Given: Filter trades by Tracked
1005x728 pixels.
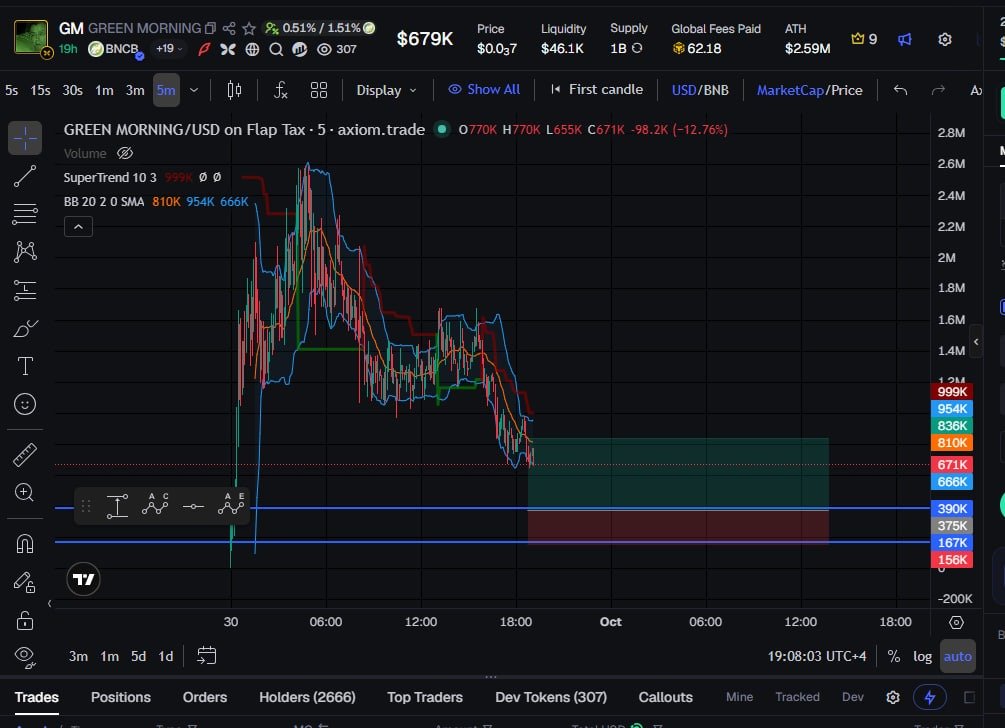Looking at the screenshot, I should click(797, 697).
